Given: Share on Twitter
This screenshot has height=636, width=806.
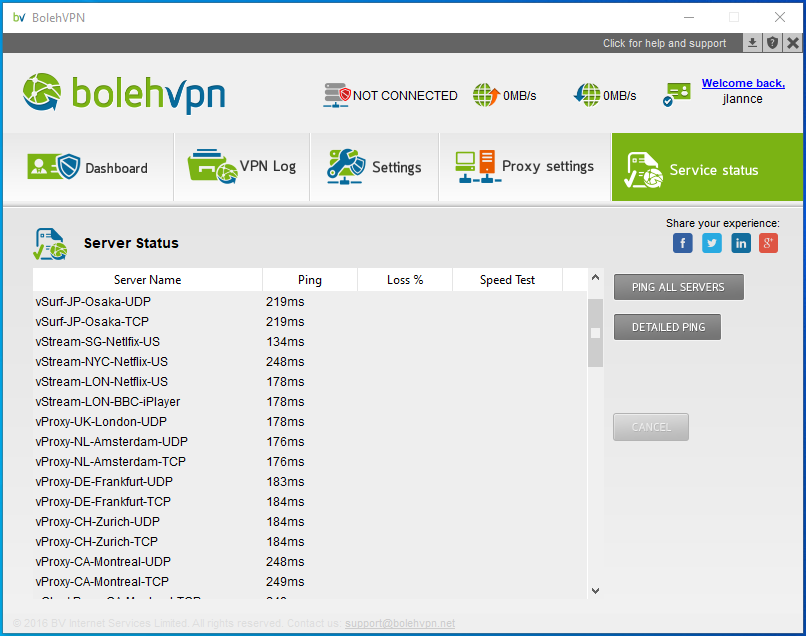Looking at the screenshot, I should click(712, 243).
